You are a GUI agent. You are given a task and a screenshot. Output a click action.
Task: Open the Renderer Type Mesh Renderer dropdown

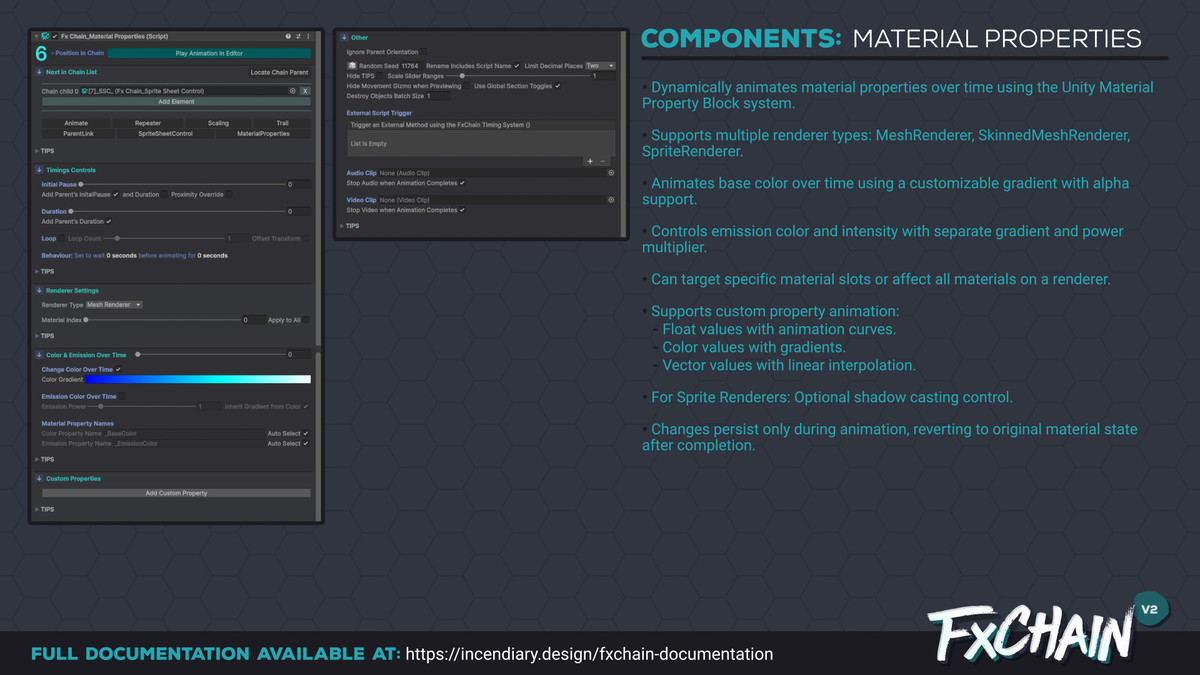[x=114, y=304]
